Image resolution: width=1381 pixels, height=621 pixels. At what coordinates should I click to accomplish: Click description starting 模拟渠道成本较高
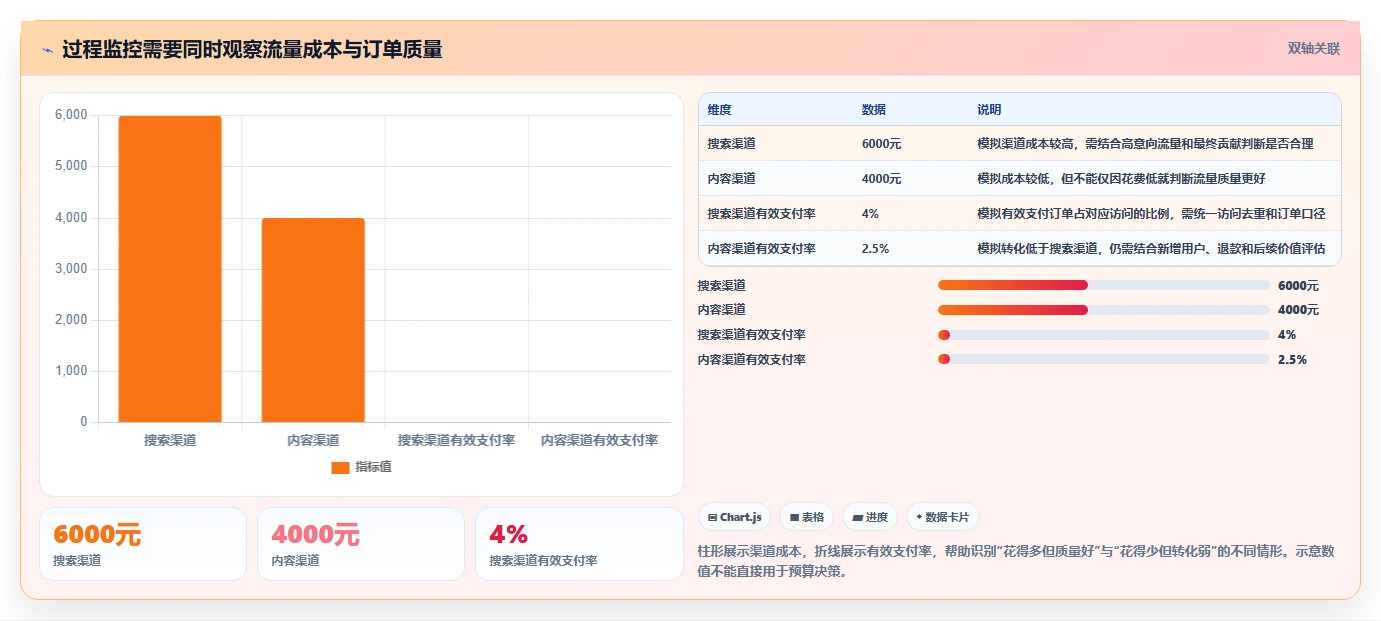pos(1145,144)
